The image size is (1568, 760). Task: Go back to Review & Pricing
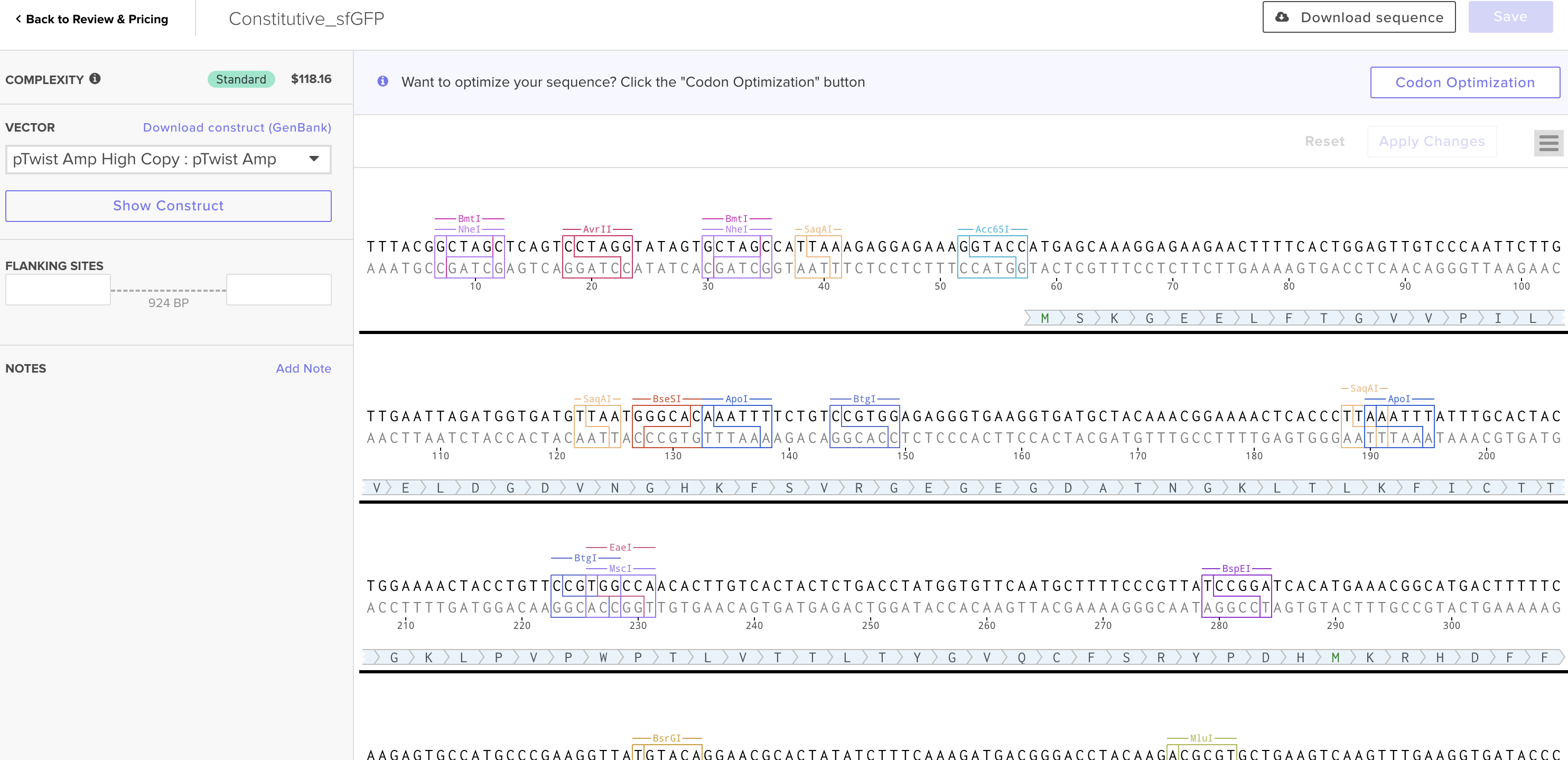tap(96, 19)
